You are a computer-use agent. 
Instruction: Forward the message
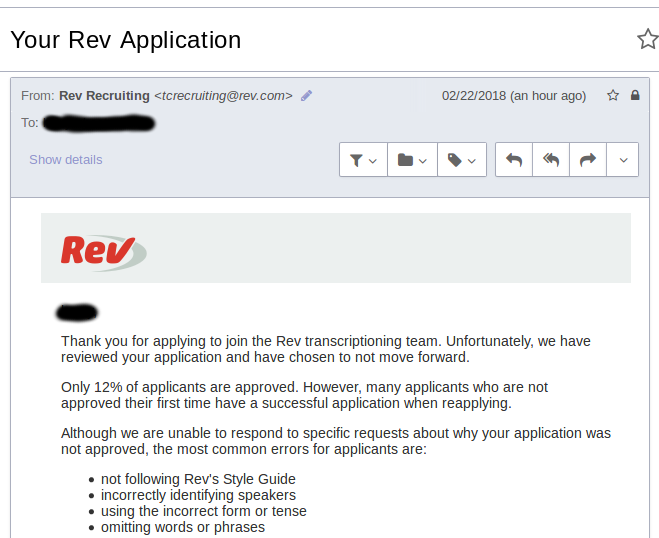pos(588,160)
